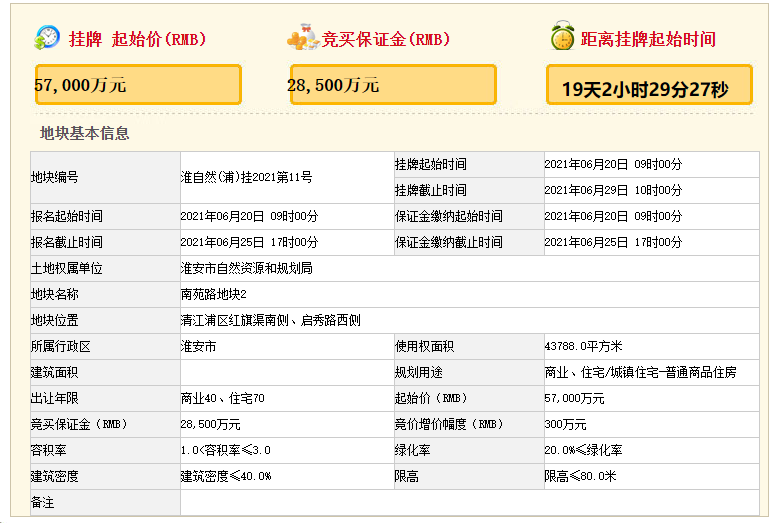
Task: Click the 地块基本信息 section heading
Action: [x=85, y=133]
